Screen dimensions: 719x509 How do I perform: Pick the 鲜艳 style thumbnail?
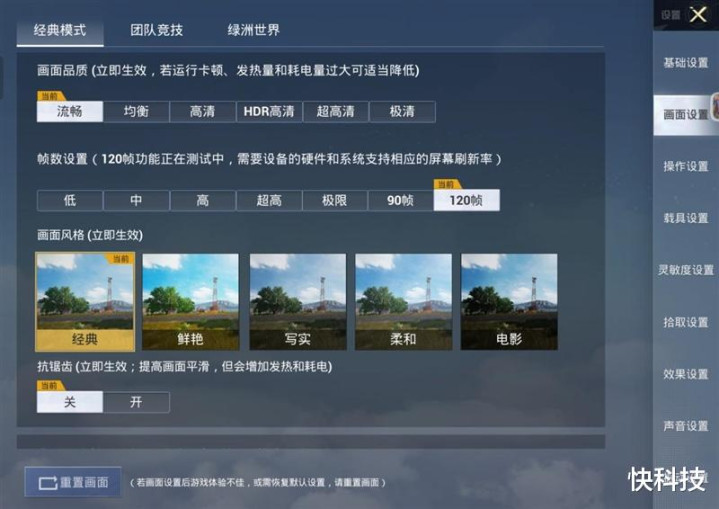pyautogui.click(x=191, y=302)
